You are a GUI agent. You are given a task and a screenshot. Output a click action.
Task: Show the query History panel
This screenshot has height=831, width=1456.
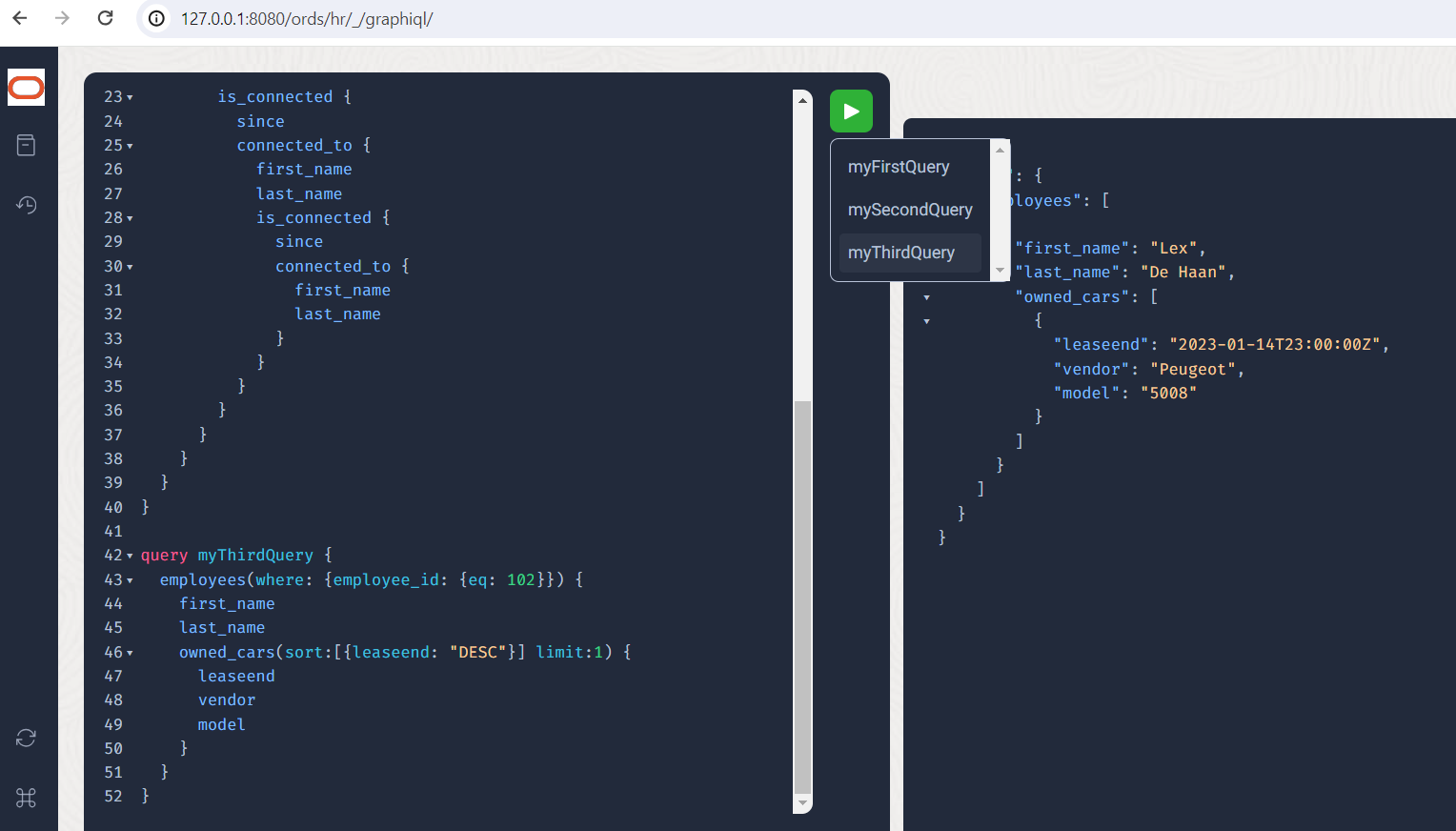pos(26,204)
